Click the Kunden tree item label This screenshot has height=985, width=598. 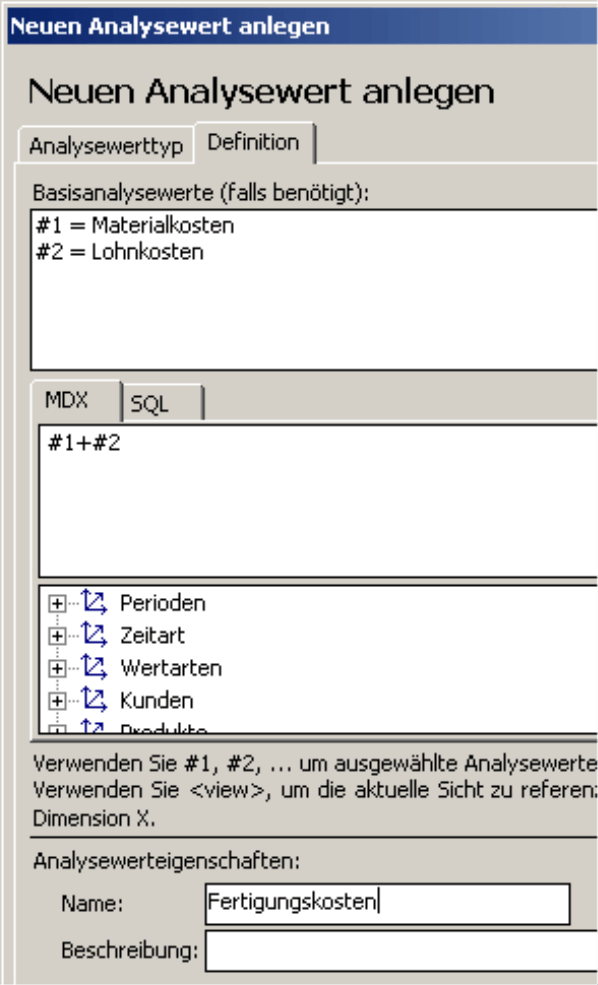point(156,700)
